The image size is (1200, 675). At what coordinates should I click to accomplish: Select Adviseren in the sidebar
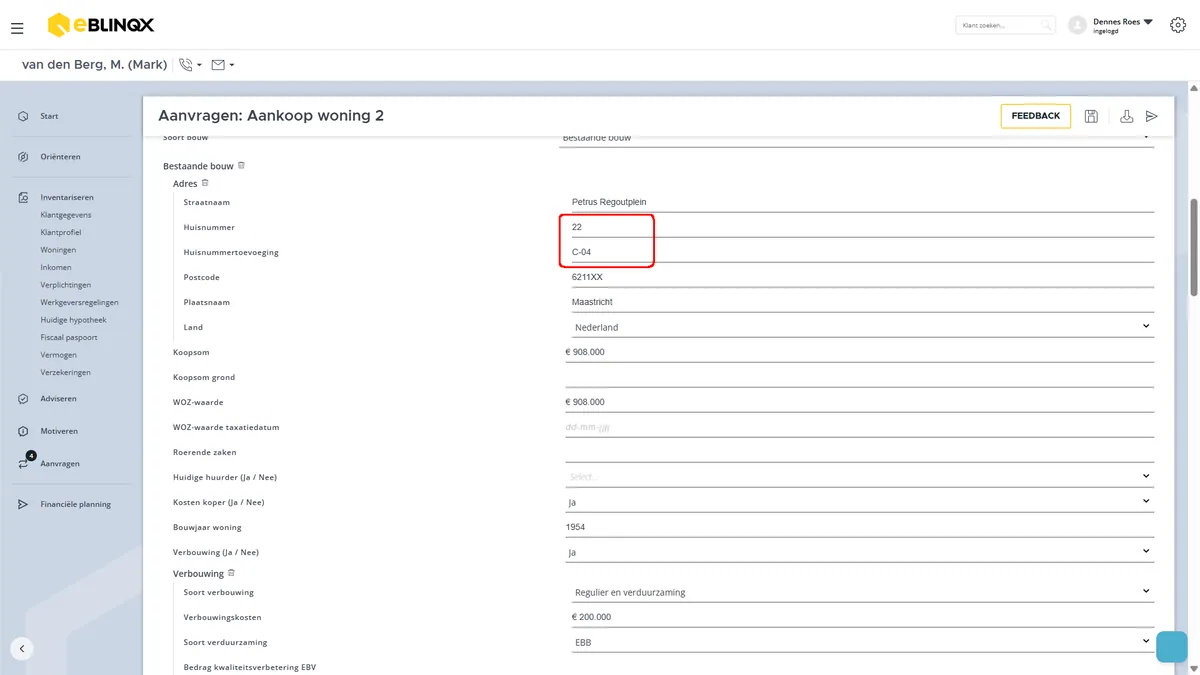click(58, 398)
